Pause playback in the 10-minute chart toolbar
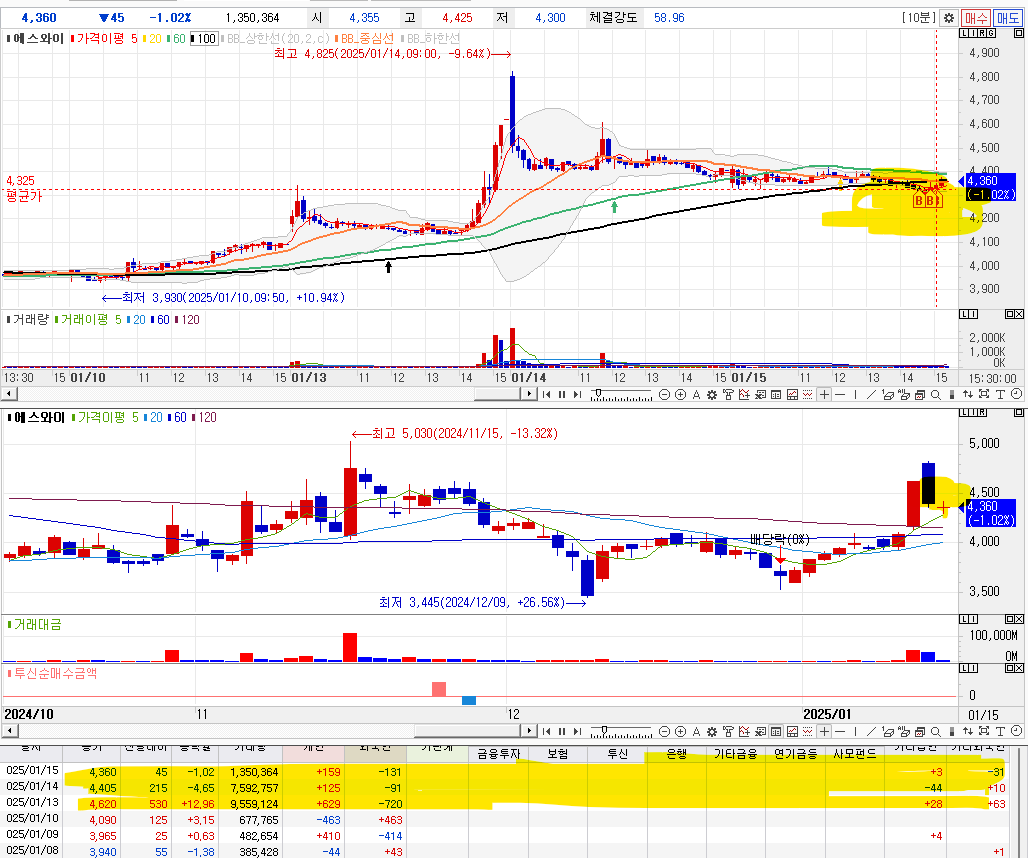 (x=562, y=394)
